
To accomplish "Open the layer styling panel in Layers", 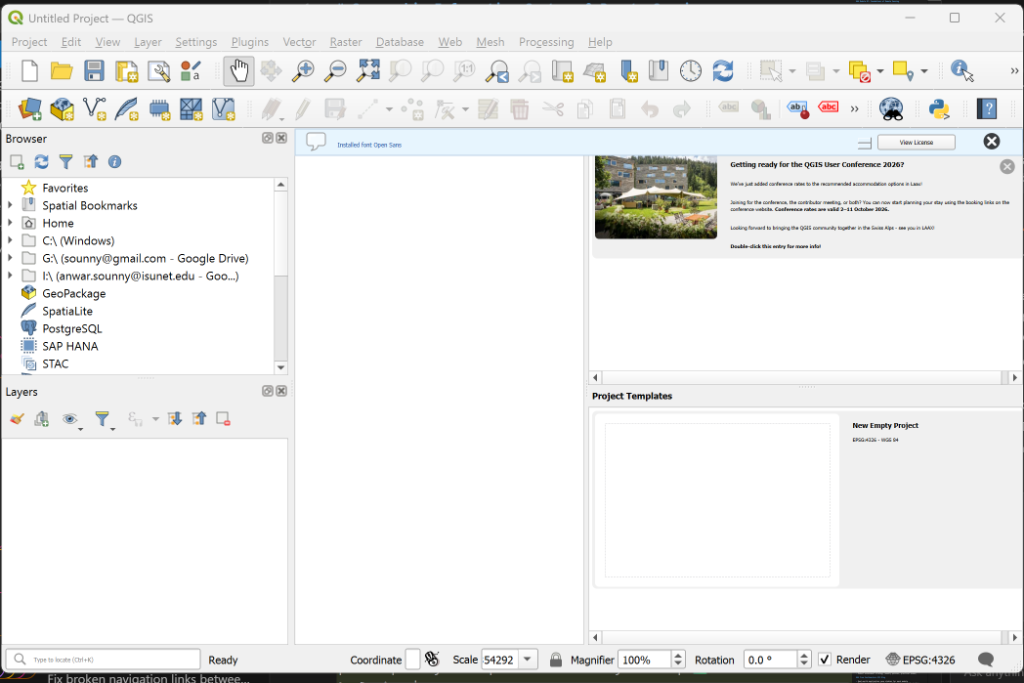I will coord(16,418).
